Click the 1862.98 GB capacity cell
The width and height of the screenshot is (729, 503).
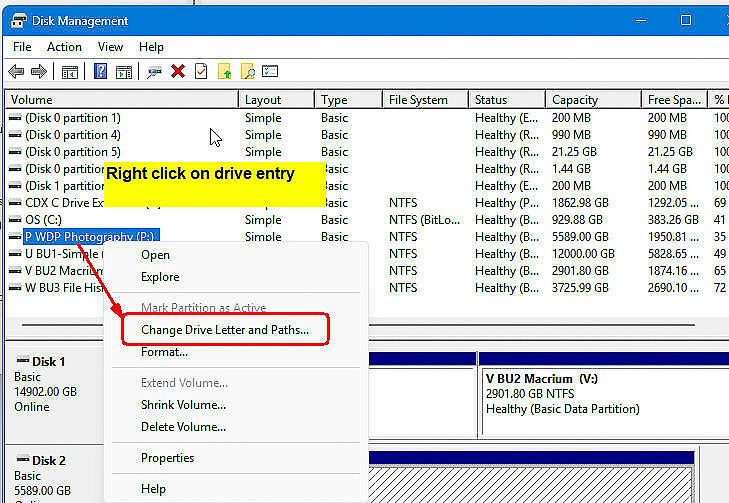(580, 203)
